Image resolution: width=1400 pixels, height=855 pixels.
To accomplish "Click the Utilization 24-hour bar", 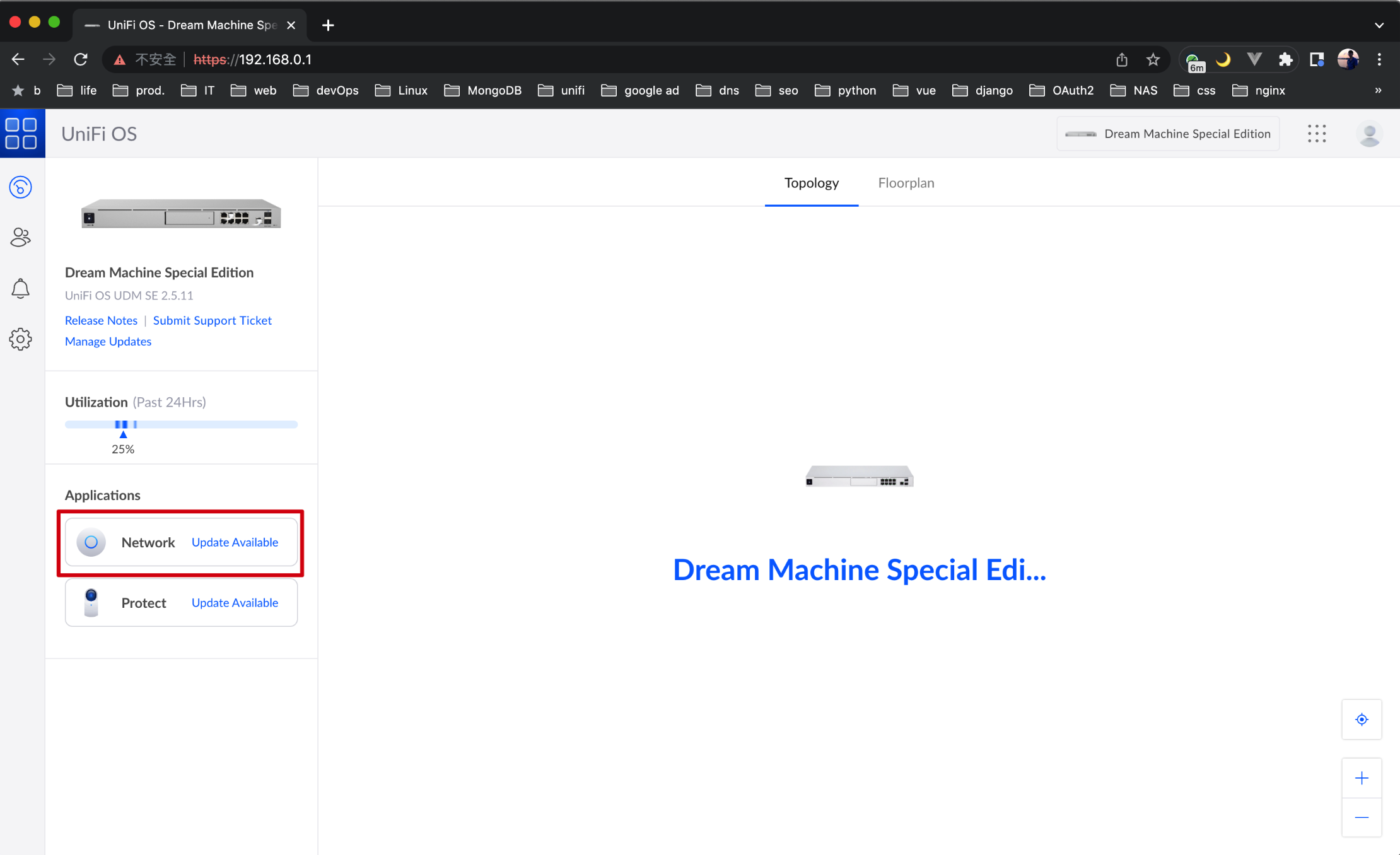I will (181, 424).
